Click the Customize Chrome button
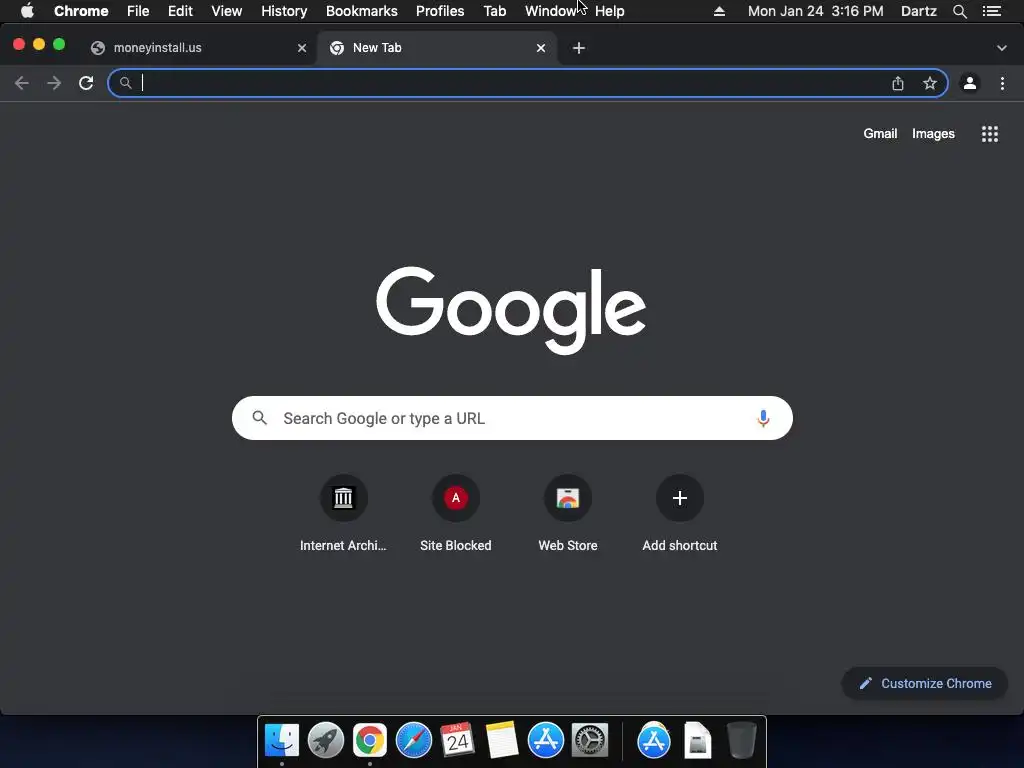This screenshot has height=768, width=1024. 925,683
